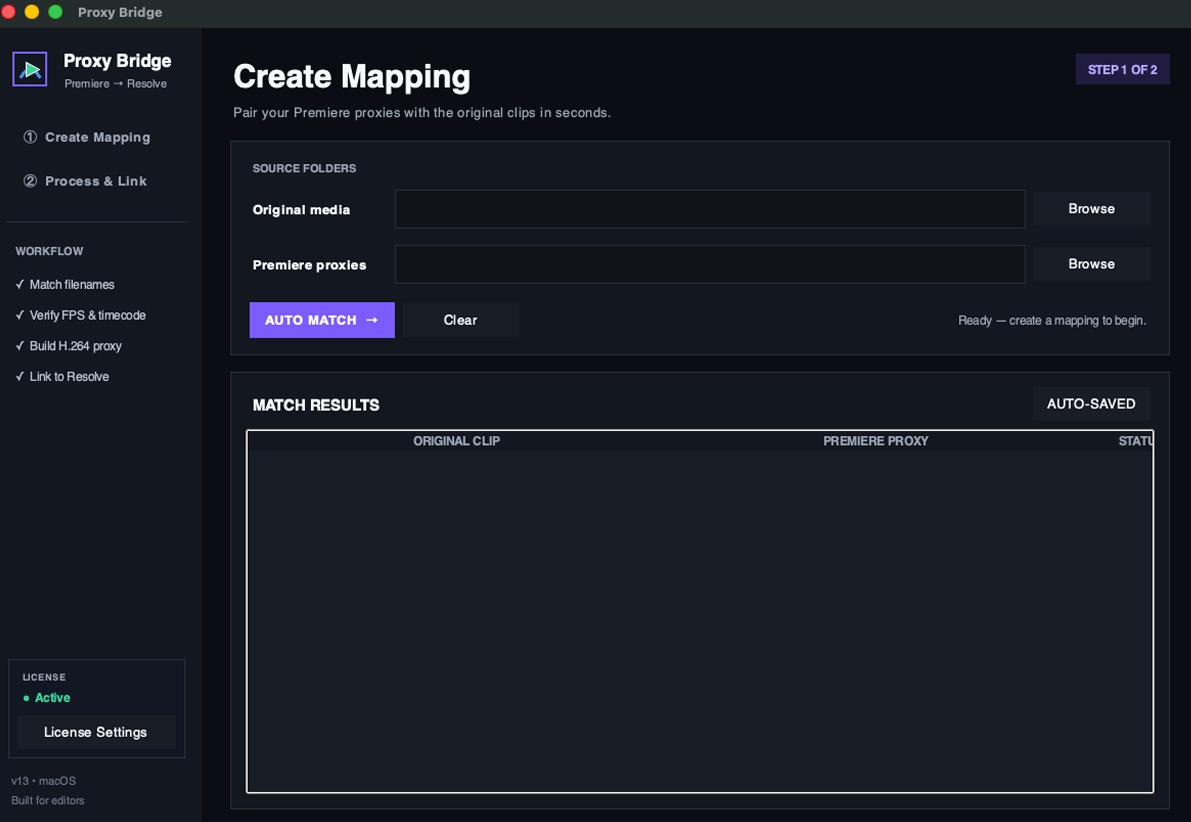This screenshot has width=1191, height=822.
Task: Click the MATCH RESULTS heading
Action: (x=316, y=405)
